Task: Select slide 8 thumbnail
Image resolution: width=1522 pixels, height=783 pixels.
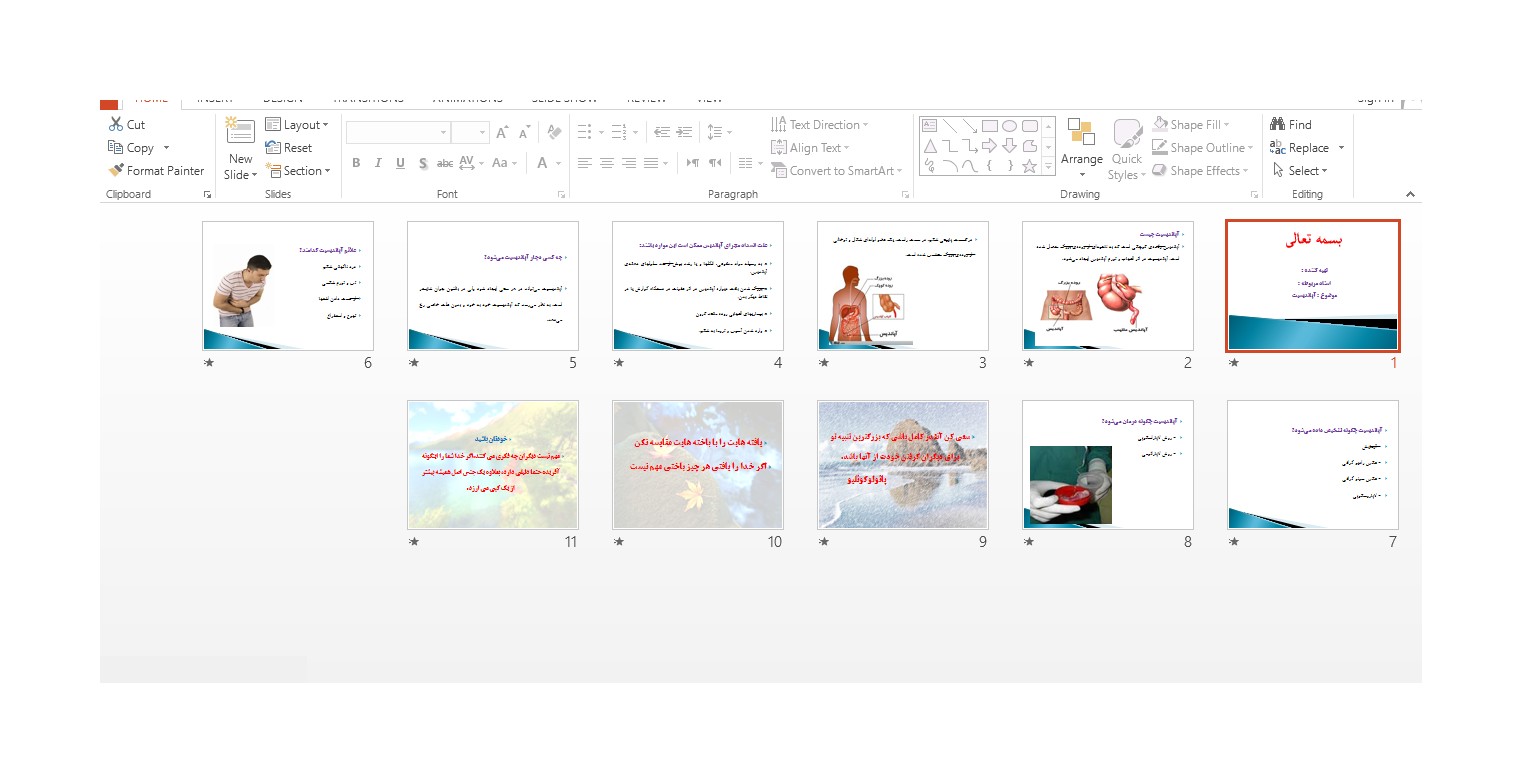Action: [1108, 465]
